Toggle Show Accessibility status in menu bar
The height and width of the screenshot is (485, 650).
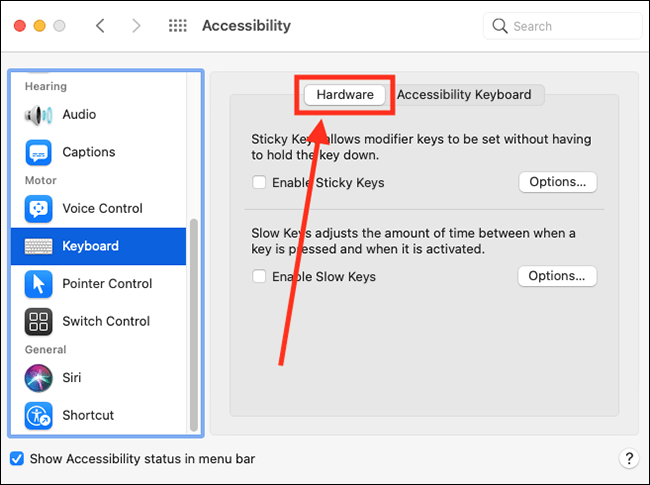click(17, 459)
